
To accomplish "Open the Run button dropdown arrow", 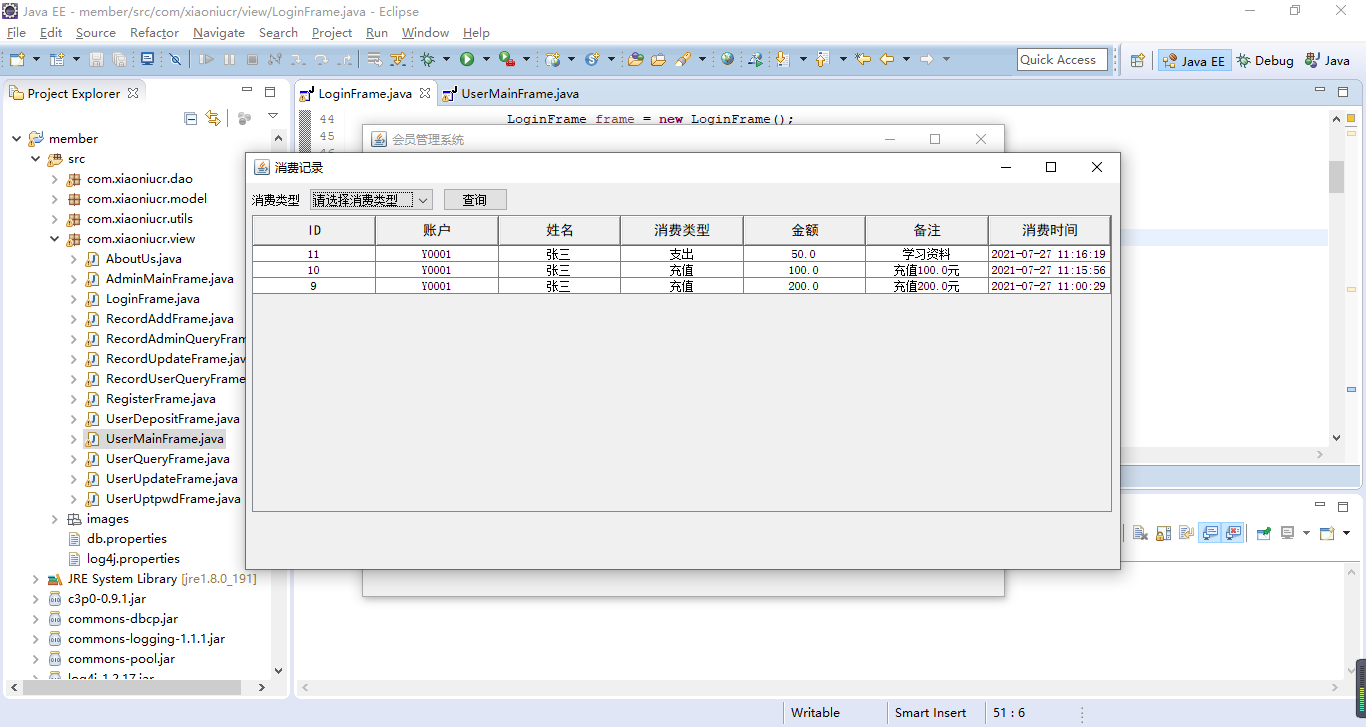I will point(486,59).
